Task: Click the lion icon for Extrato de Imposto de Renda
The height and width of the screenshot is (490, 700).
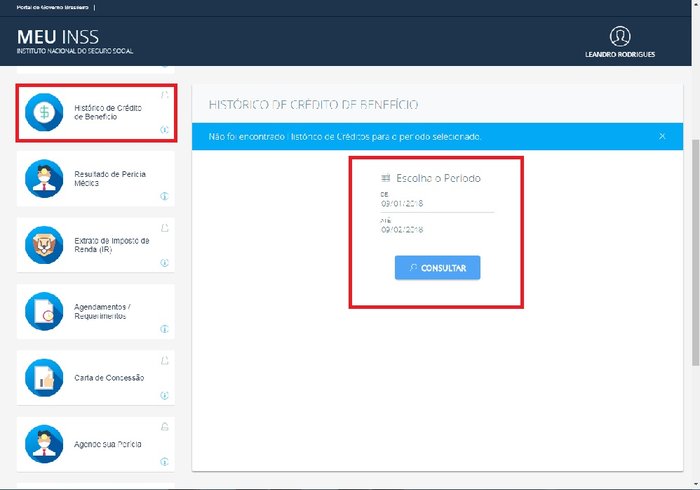Action: click(44, 245)
